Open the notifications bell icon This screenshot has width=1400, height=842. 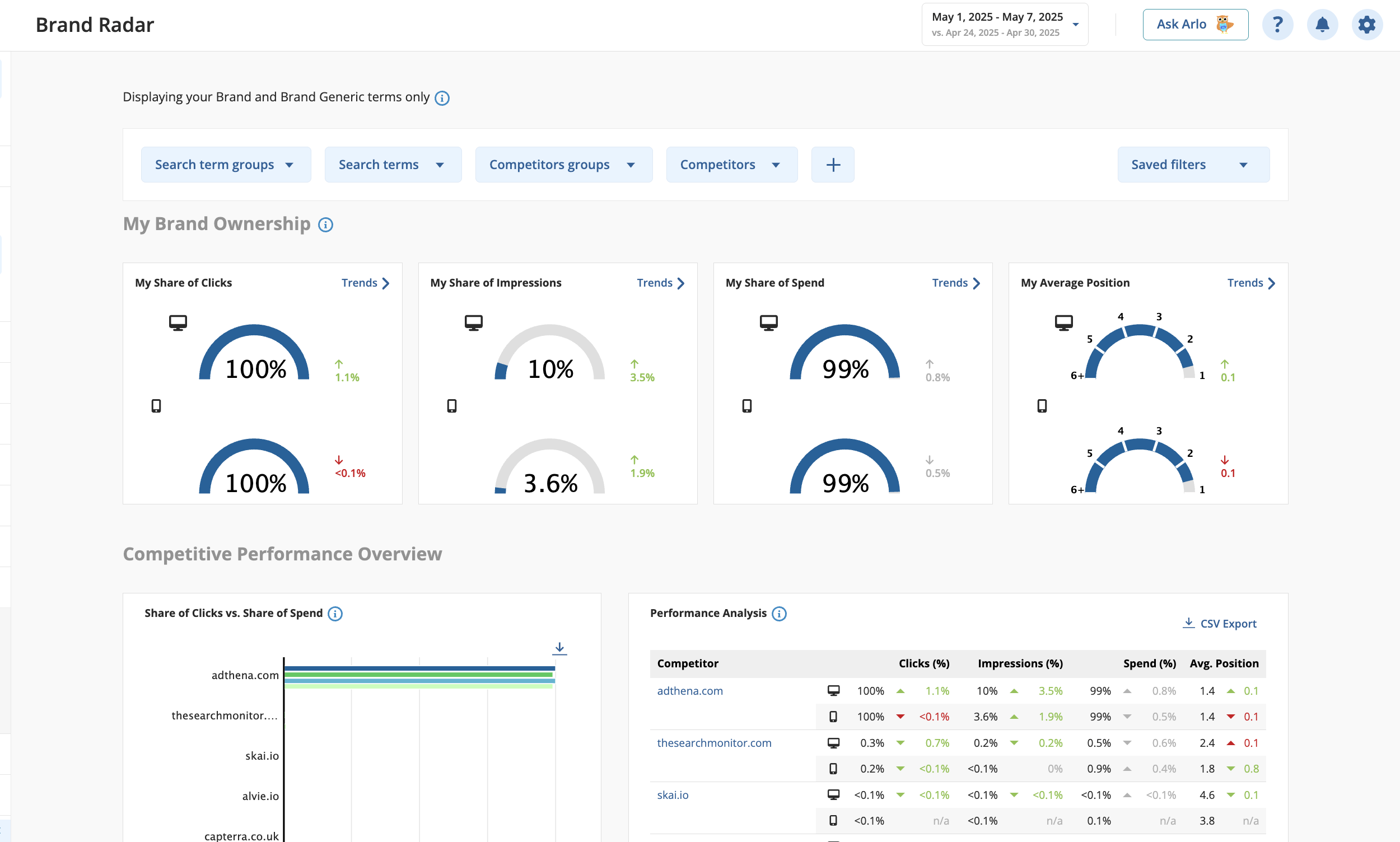1322,25
